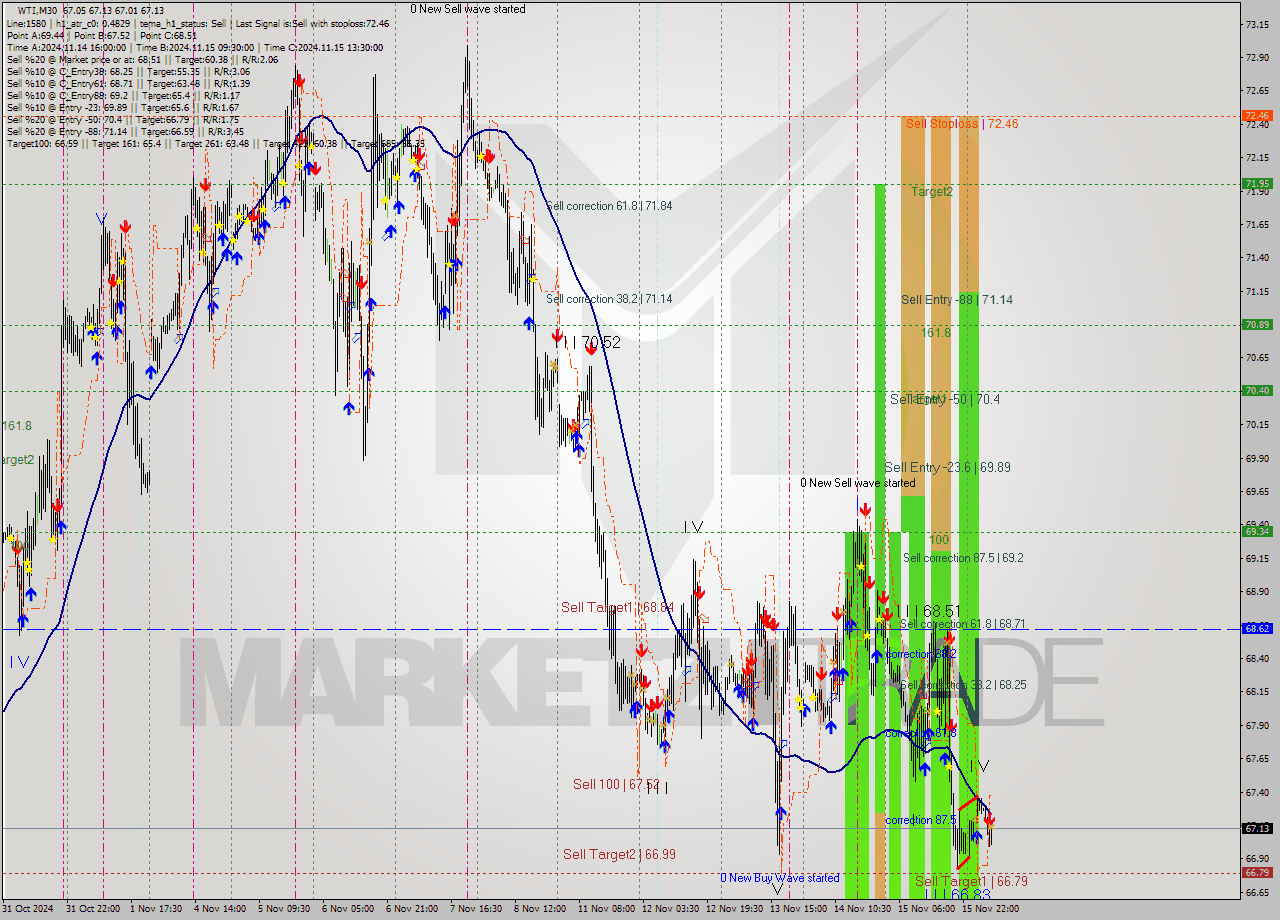Click the '5 Nov 09:30' time axis label
This screenshot has width=1280, height=920.
[x=283, y=909]
